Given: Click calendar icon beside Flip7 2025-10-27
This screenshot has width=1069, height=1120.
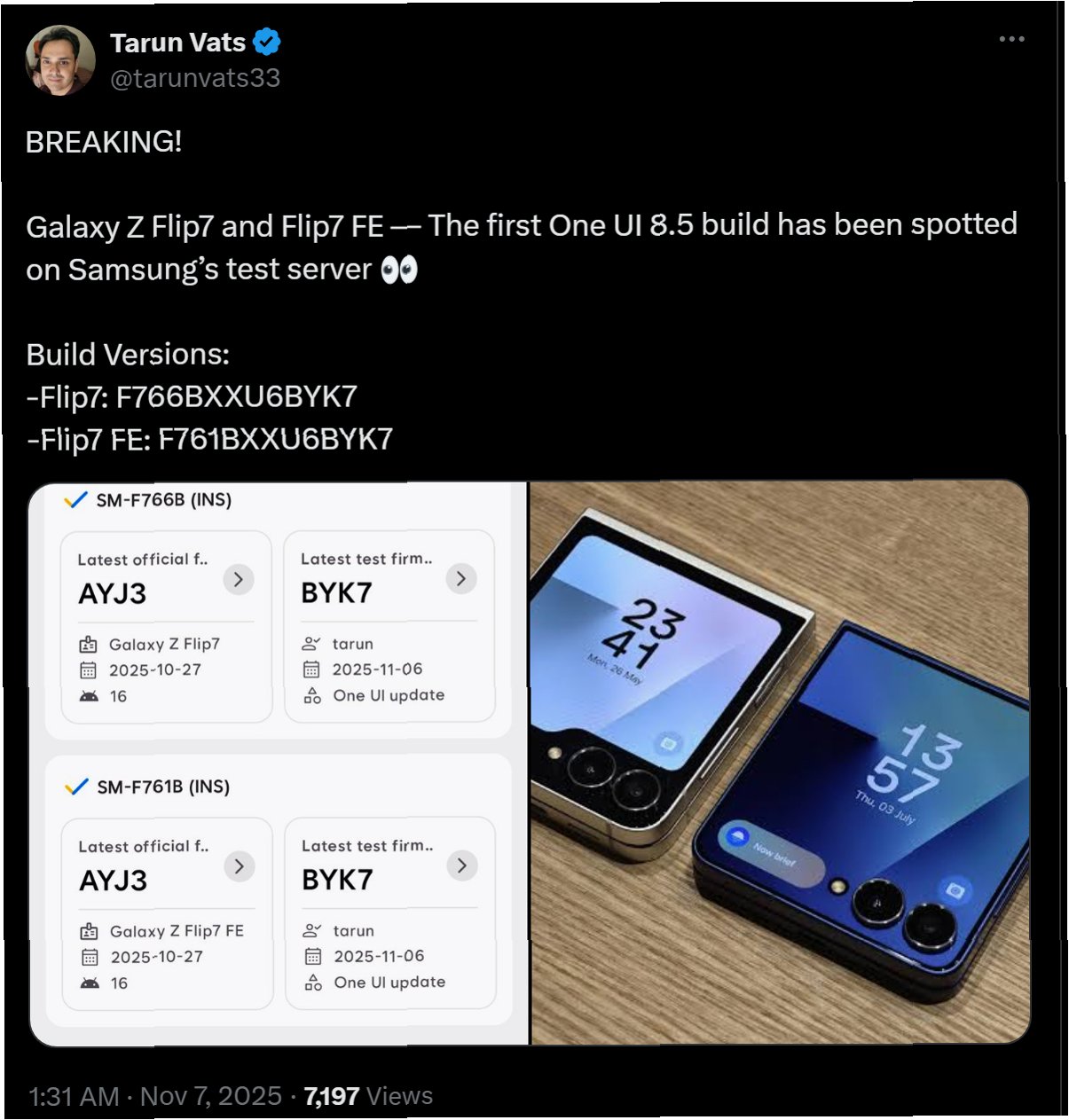Looking at the screenshot, I should [88, 670].
